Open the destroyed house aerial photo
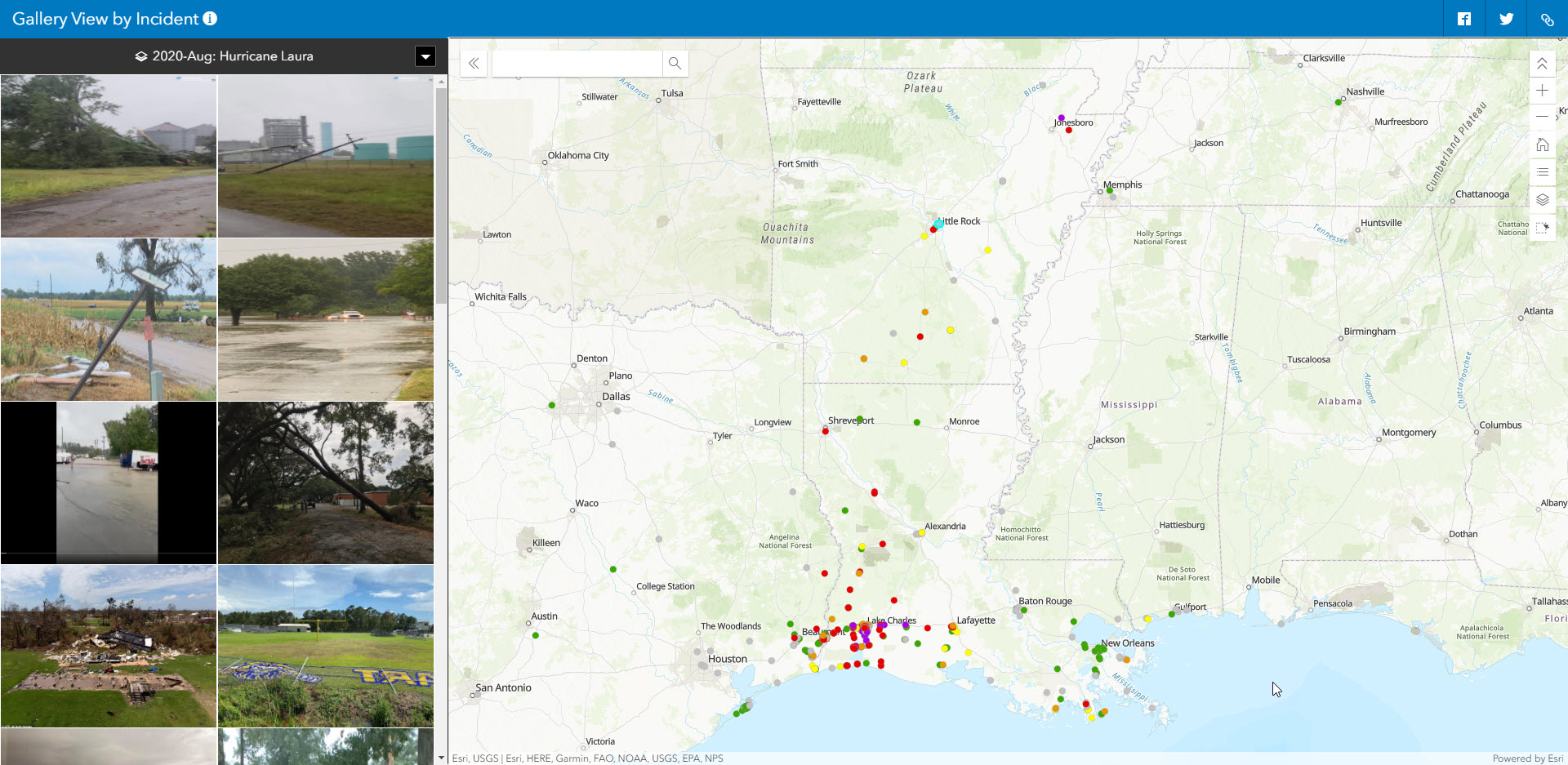This screenshot has height=765, width=1568. [109, 646]
